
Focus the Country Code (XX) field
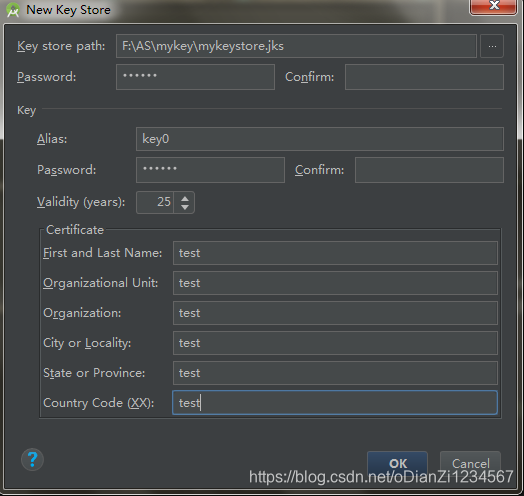coord(335,403)
